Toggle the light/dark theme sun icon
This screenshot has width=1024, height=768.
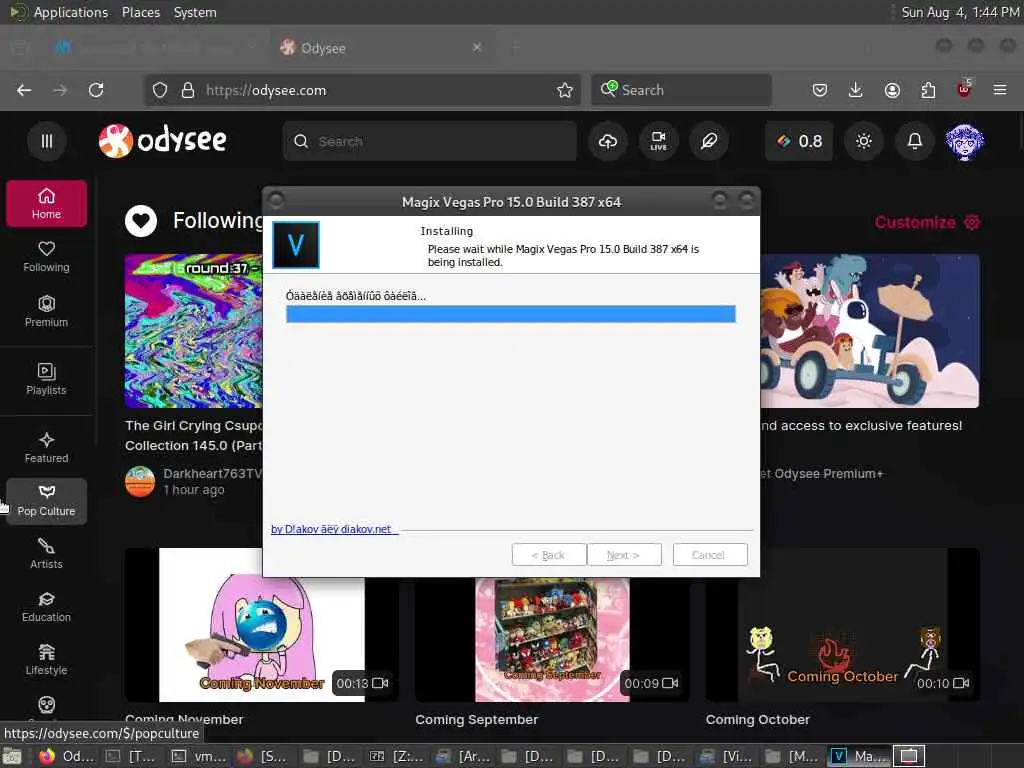coord(864,141)
